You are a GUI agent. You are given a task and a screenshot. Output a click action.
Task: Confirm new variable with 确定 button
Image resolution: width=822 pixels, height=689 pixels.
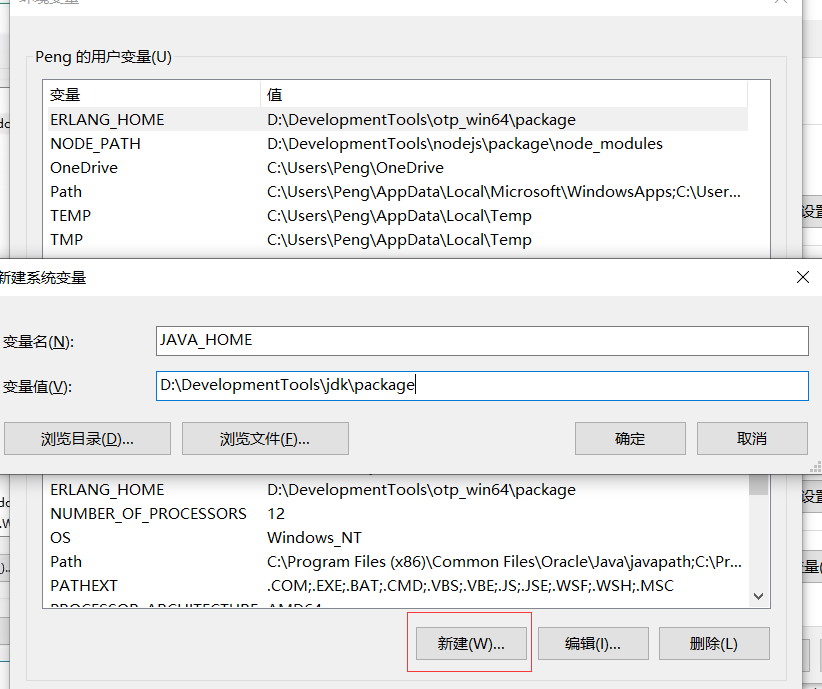(630, 438)
